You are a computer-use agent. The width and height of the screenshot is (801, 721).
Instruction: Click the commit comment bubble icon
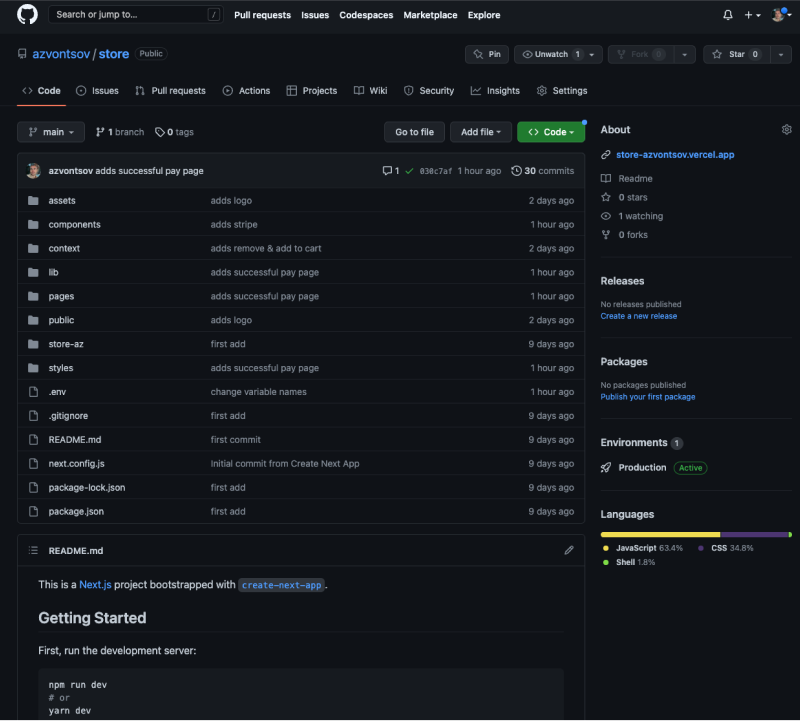(x=387, y=171)
